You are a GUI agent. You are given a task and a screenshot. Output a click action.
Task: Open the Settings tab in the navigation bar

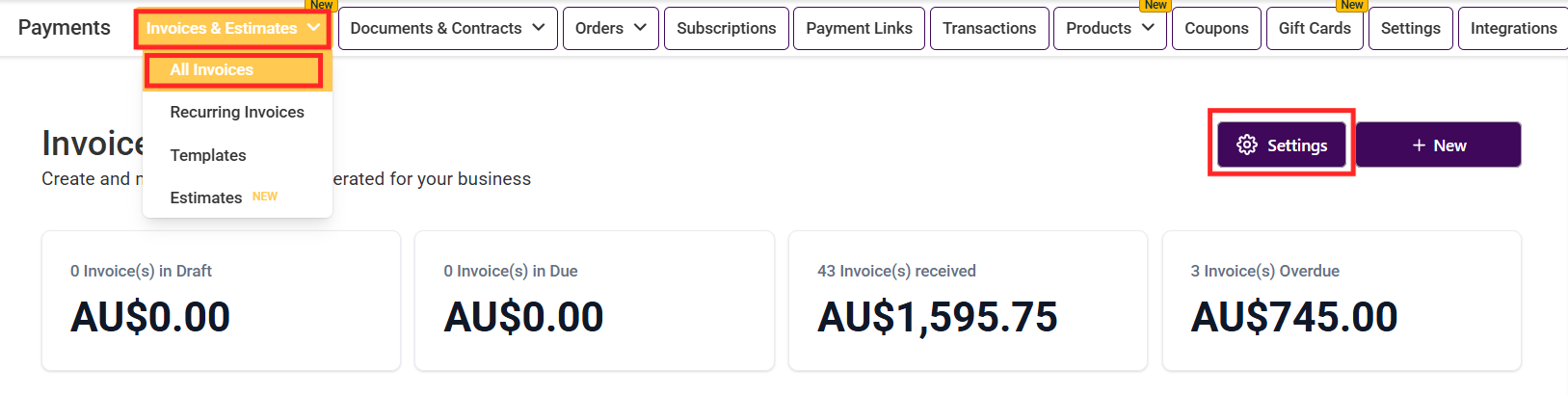pyautogui.click(x=1410, y=28)
